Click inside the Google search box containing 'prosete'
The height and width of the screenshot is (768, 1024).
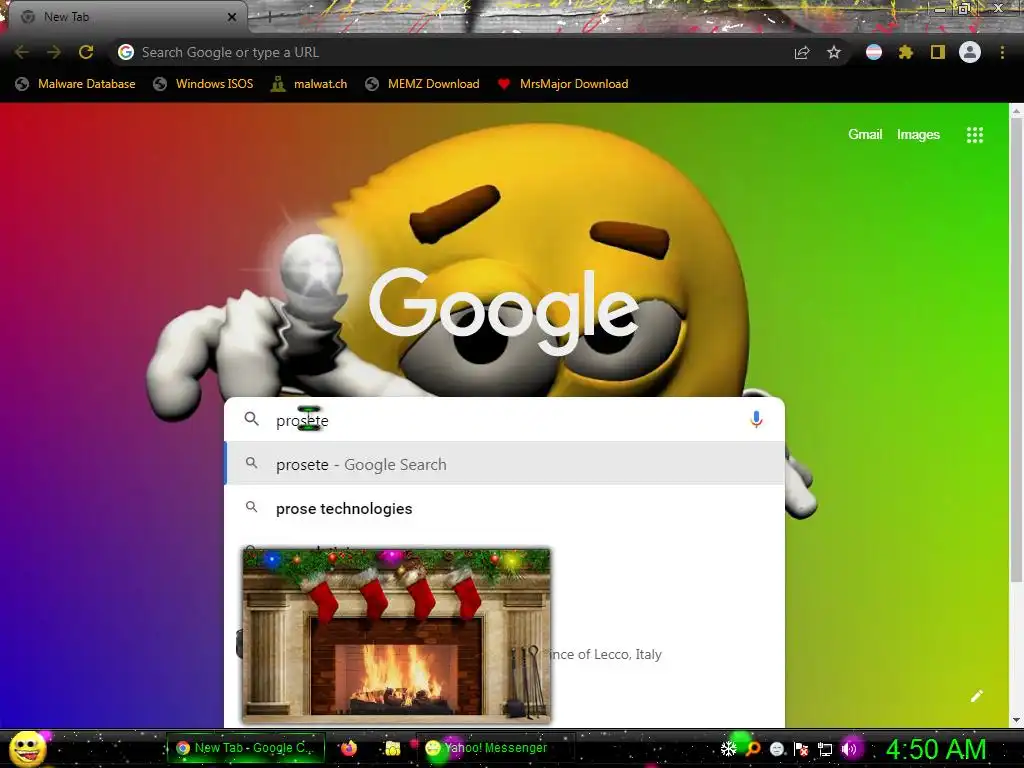[x=503, y=420]
